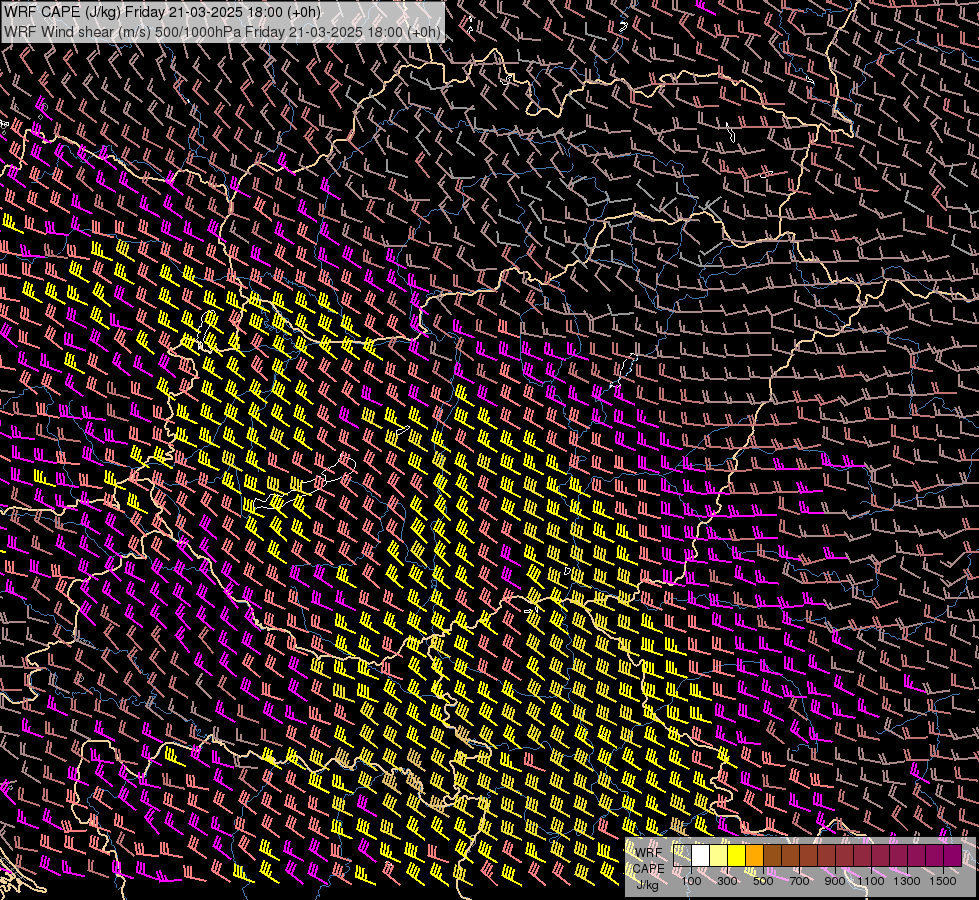979x900 pixels.
Task: Click the legend value "900"
Action: tap(835, 881)
